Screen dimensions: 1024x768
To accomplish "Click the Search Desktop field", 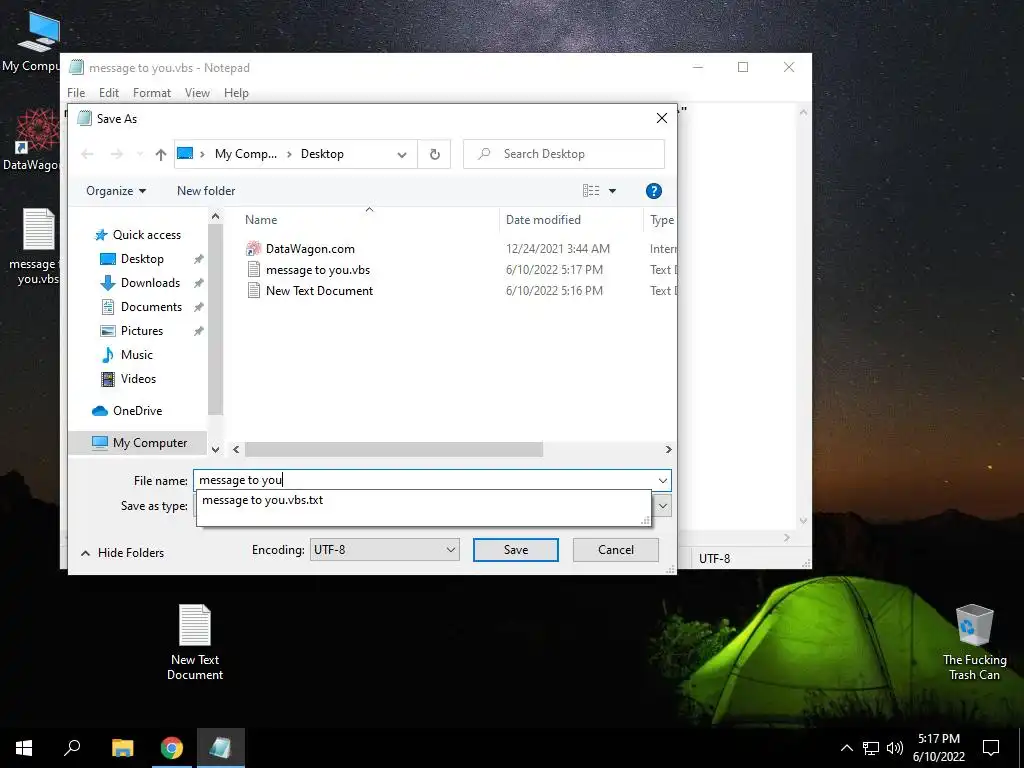I will coord(564,154).
